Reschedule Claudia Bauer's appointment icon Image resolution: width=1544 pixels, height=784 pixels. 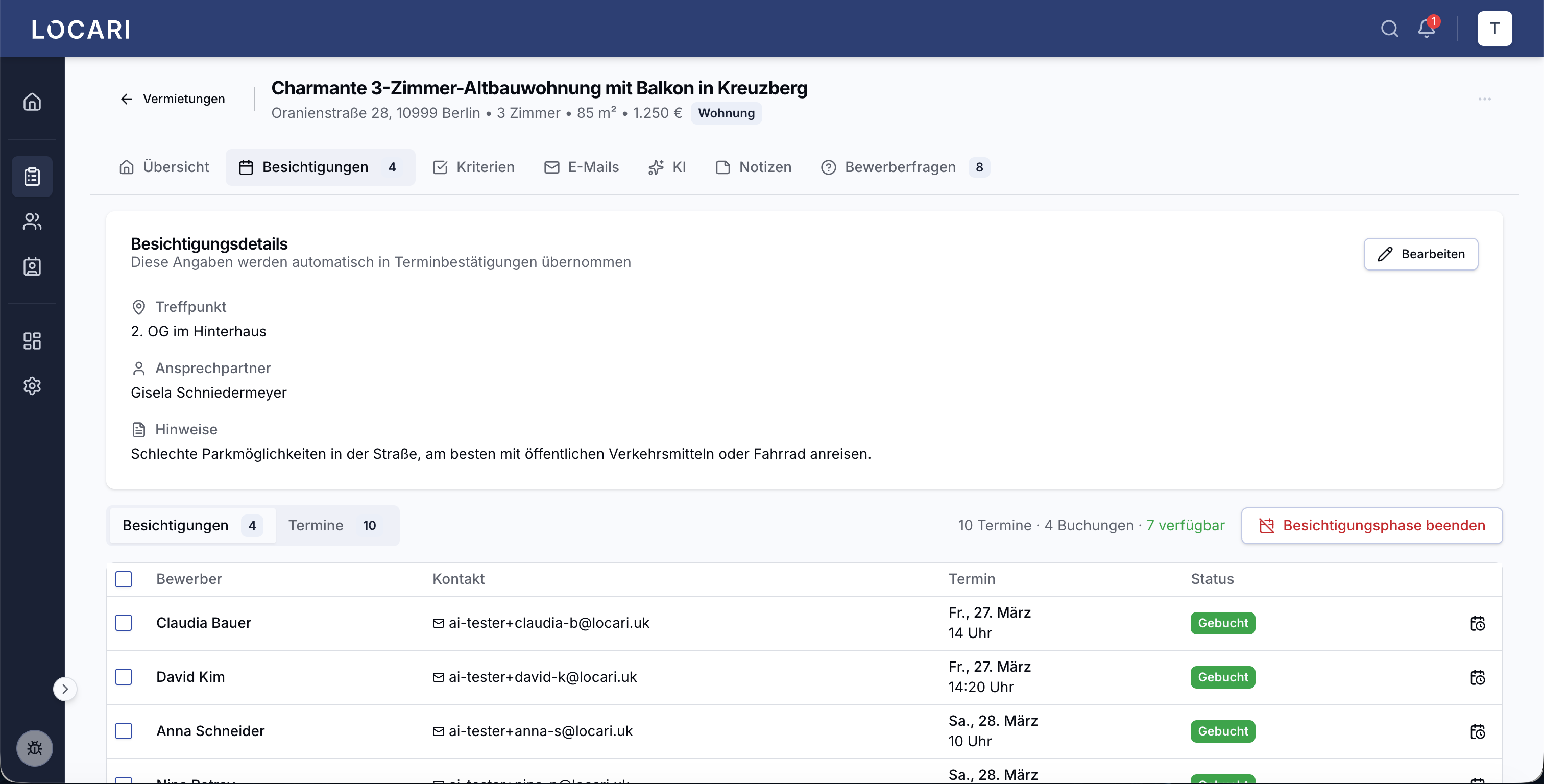pos(1478,623)
